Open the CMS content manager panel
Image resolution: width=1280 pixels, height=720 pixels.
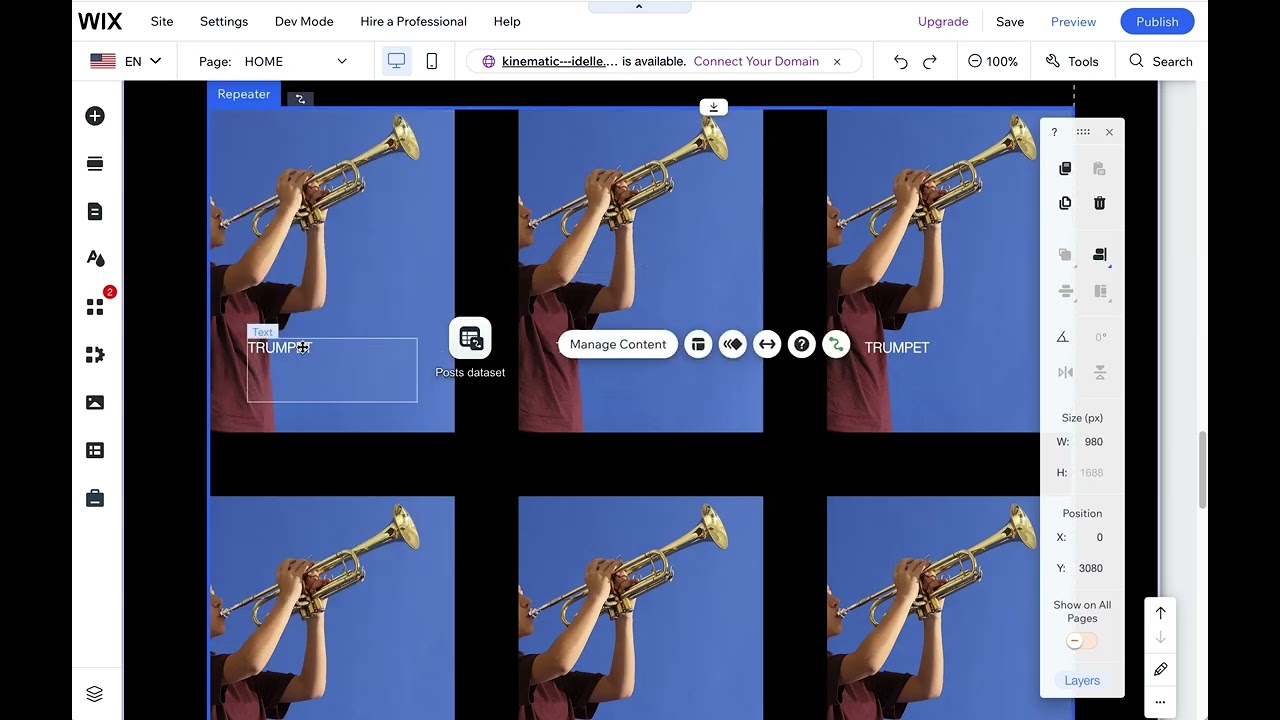coord(95,450)
